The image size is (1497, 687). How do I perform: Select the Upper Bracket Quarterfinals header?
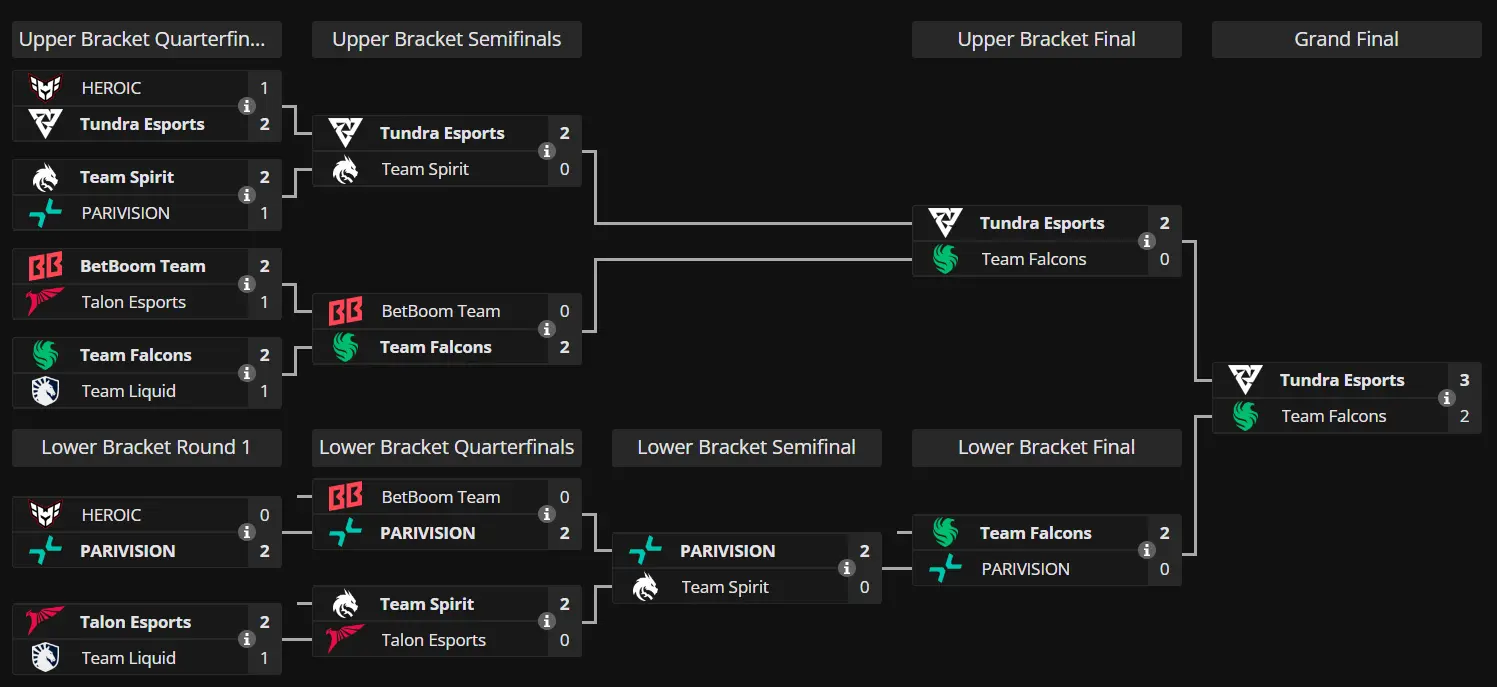(147, 40)
